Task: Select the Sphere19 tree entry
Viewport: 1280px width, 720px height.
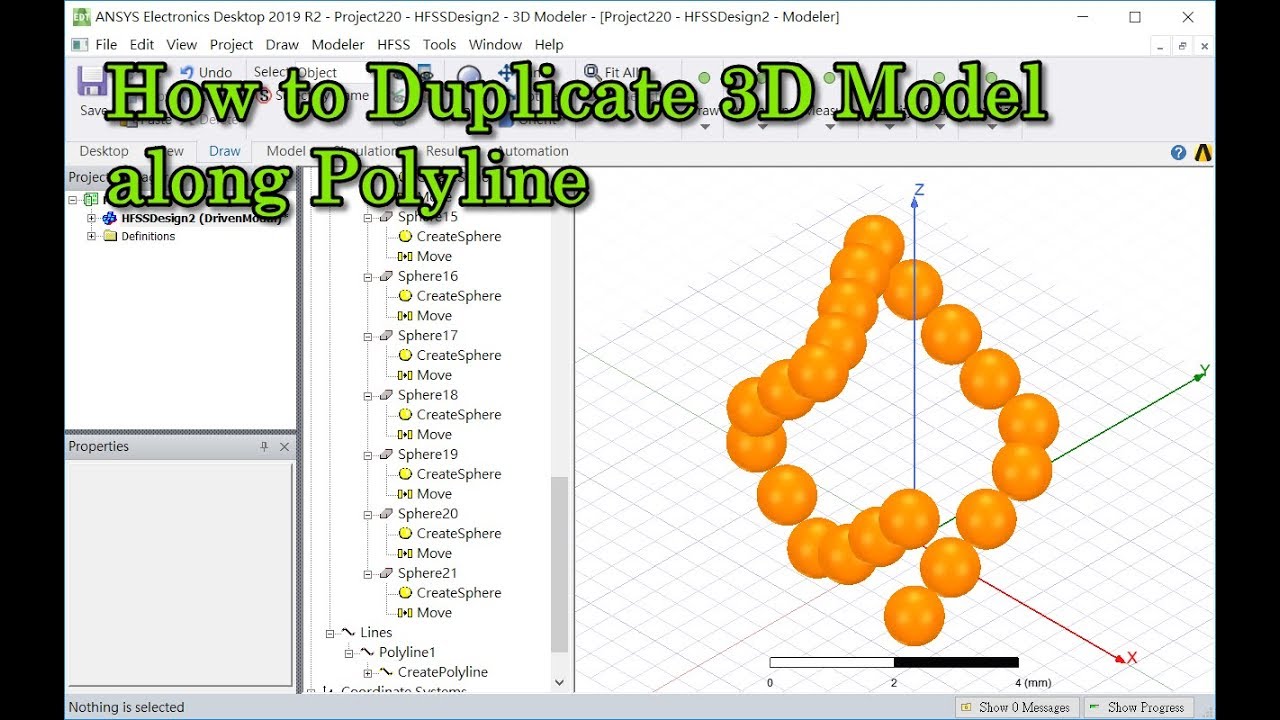Action: pos(427,455)
